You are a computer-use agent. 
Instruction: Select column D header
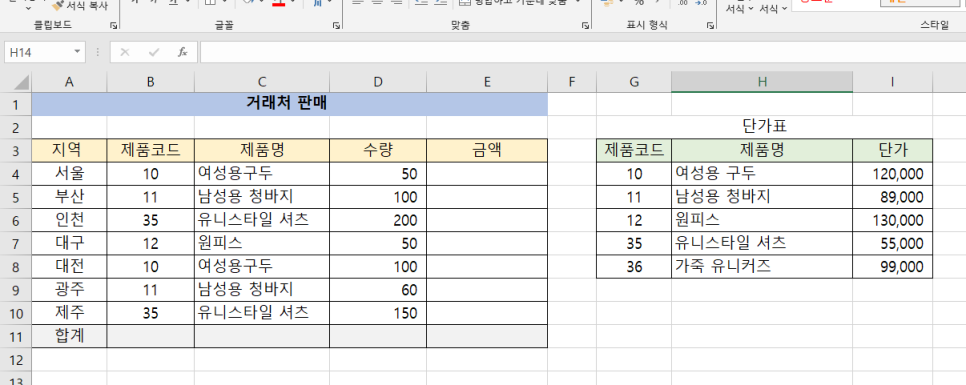[x=378, y=82]
